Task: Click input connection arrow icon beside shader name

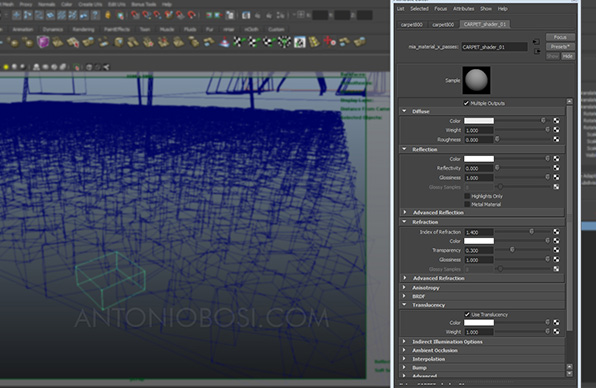Action: coord(536,42)
